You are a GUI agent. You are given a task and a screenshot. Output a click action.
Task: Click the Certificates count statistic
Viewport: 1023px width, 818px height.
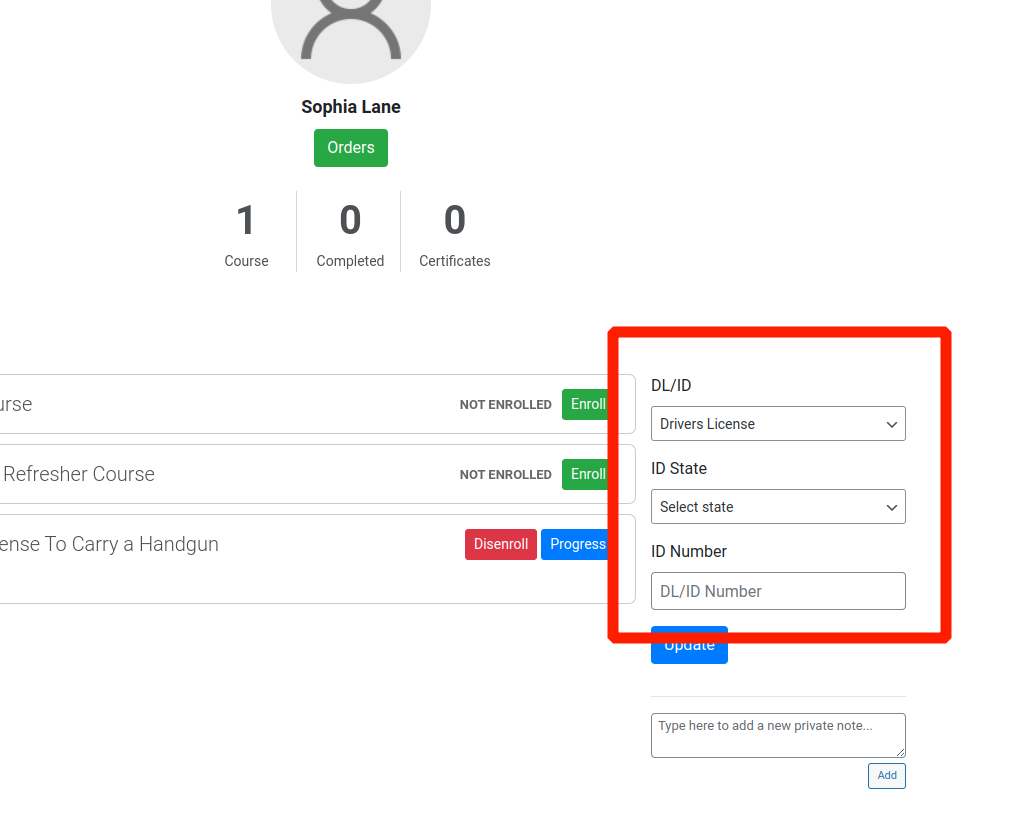click(455, 234)
